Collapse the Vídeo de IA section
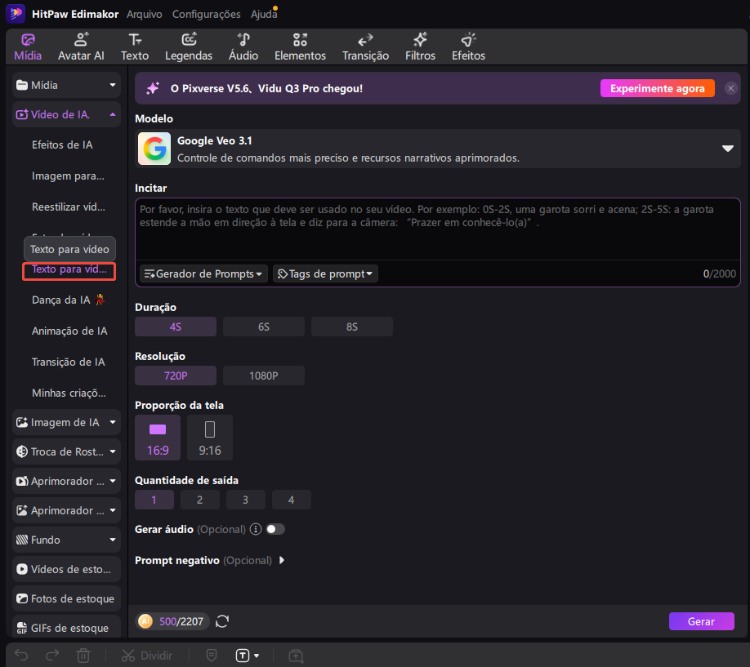This screenshot has width=750, height=667. coord(66,115)
